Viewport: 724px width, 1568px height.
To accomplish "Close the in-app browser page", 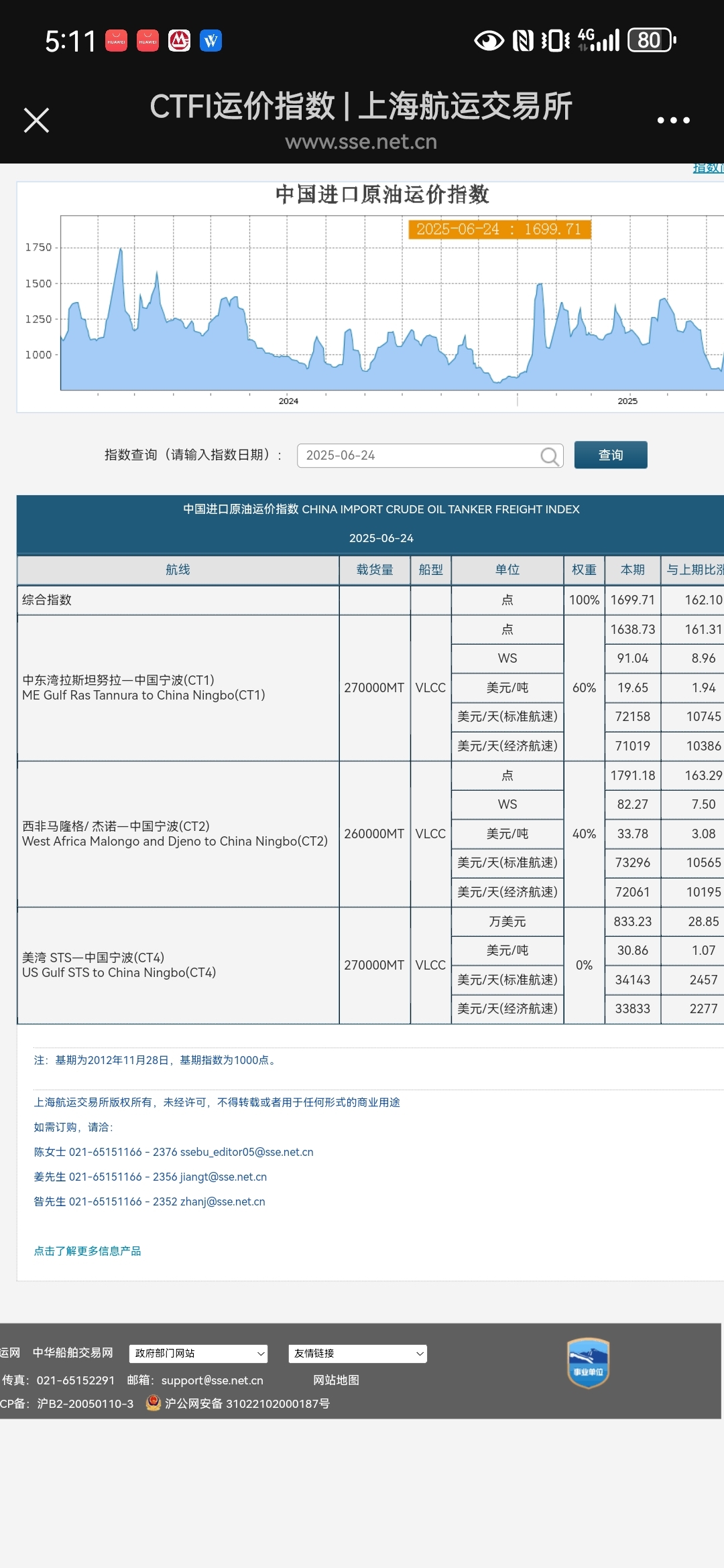I will [36, 121].
